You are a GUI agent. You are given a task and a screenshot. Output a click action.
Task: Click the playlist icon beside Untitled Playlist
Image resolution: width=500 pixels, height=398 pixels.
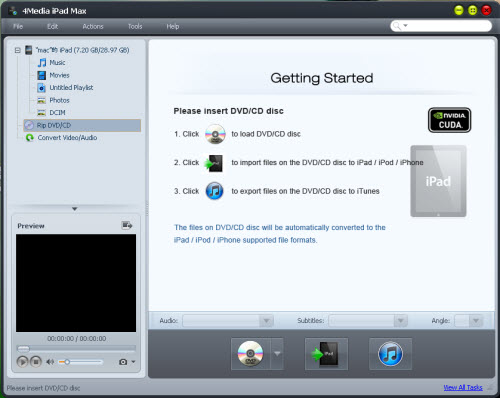pyautogui.click(x=42, y=88)
